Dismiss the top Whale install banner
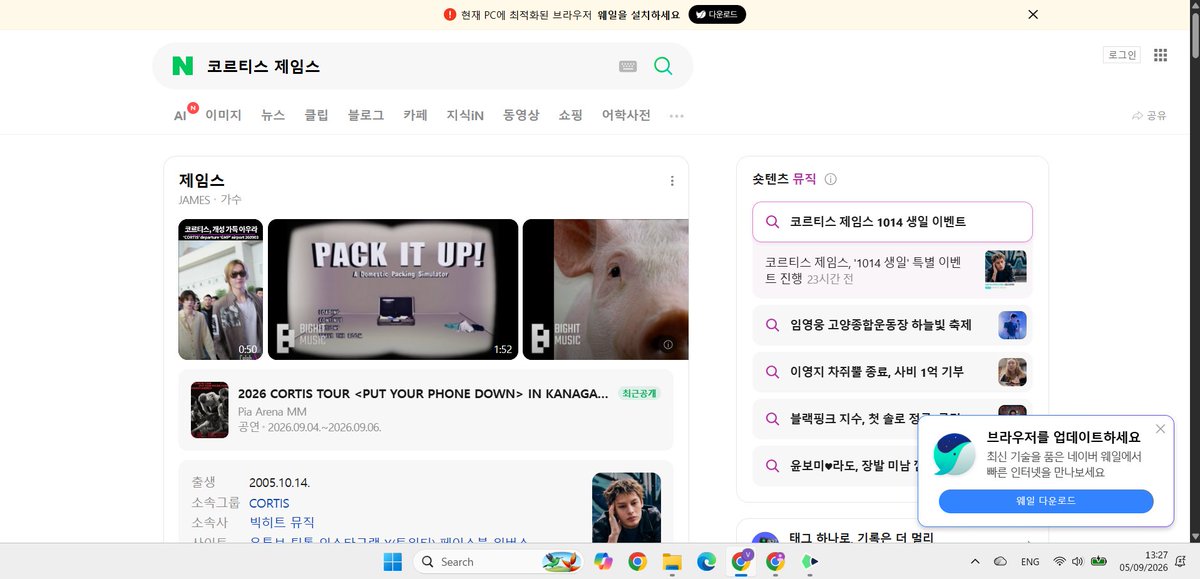Screen dimensions: 1200x579 click(x=1033, y=14)
